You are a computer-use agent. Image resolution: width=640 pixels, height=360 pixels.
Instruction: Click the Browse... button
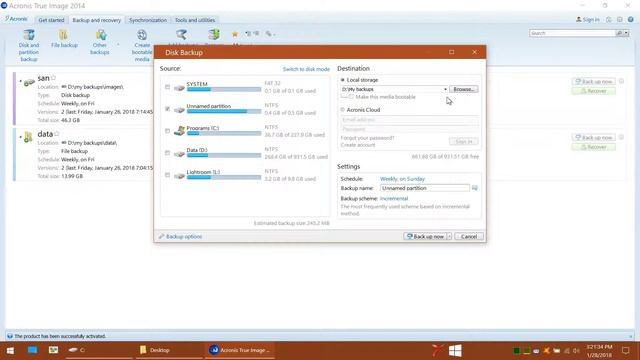coord(463,89)
